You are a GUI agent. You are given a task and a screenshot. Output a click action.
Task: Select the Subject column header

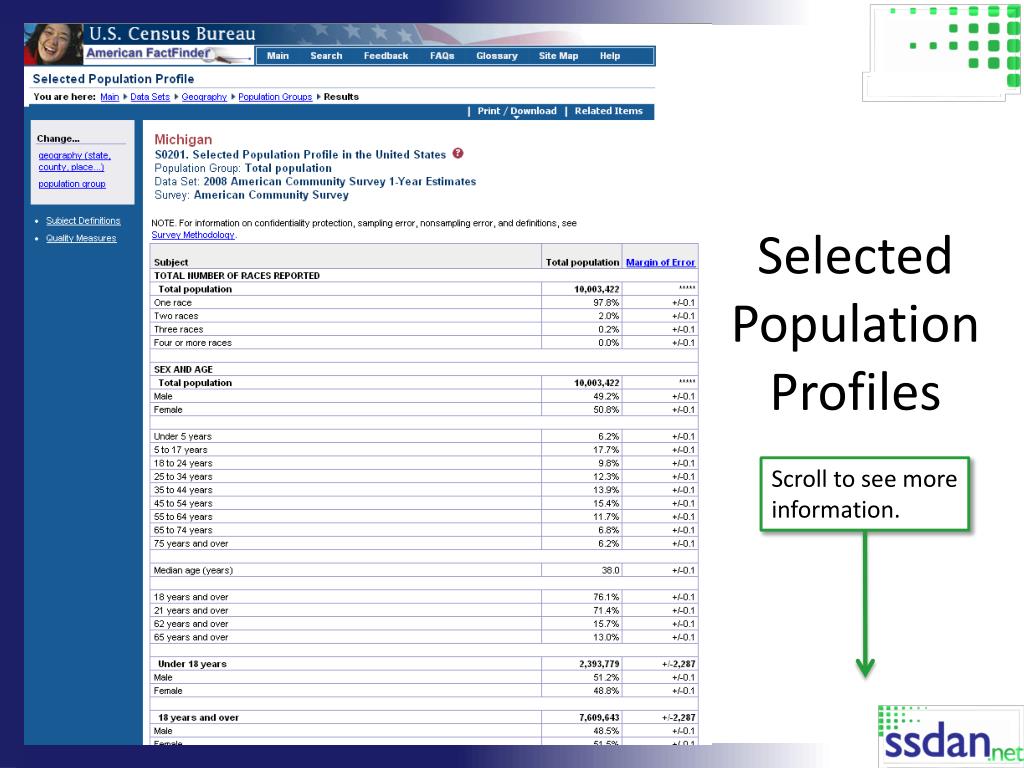point(171,263)
